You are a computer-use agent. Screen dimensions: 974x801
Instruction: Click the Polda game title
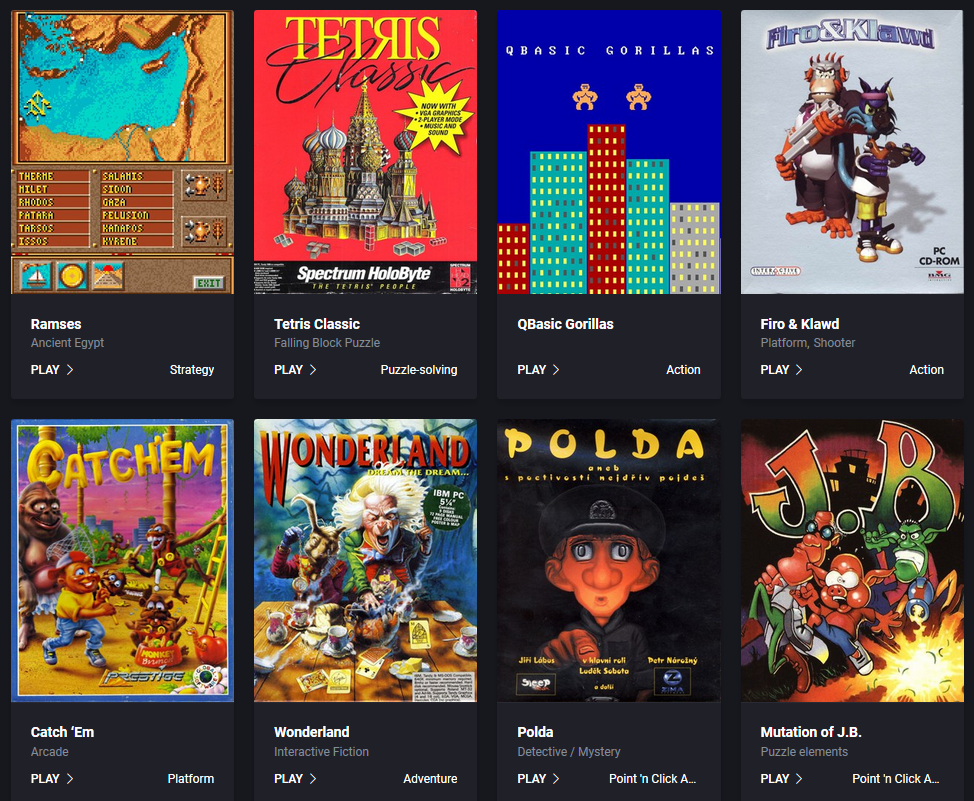pyautogui.click(x=535, y=732)
